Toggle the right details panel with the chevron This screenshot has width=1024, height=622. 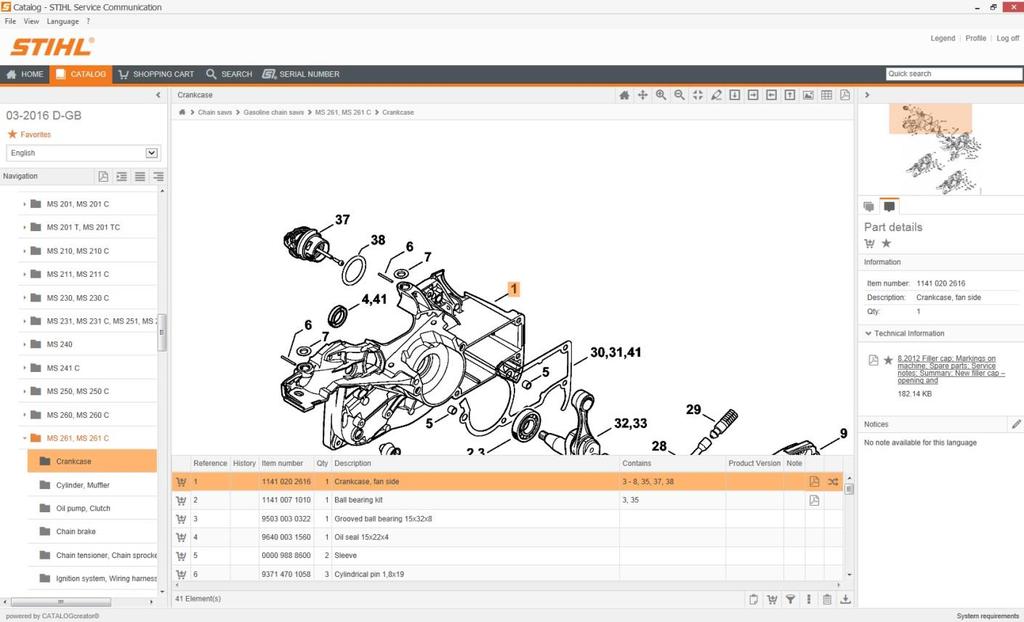(x=867, y=95)
